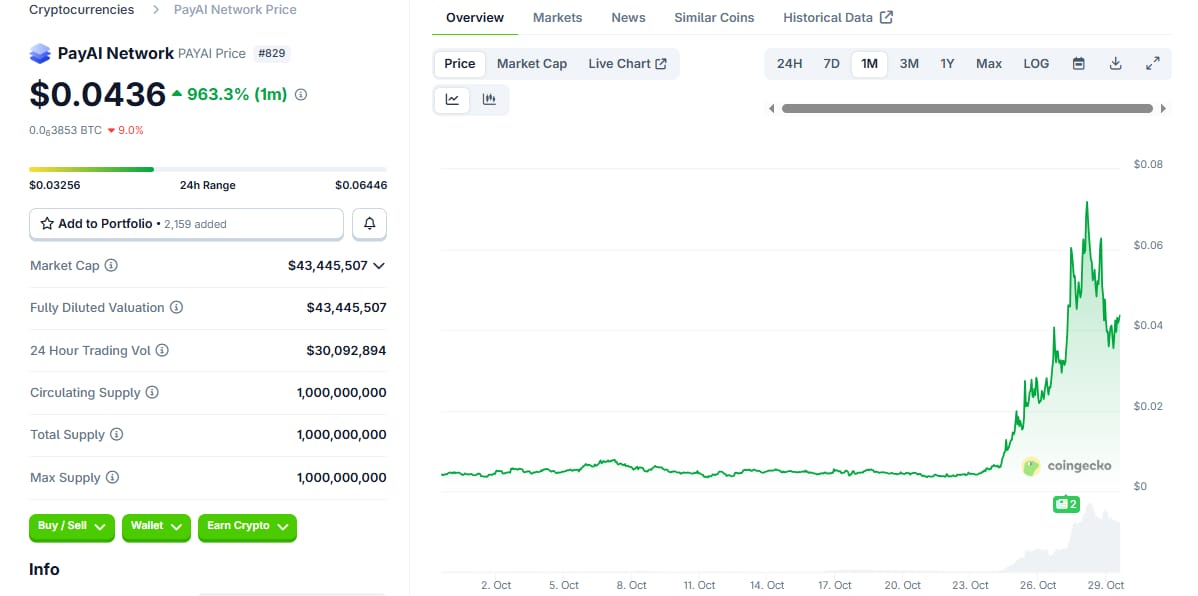Select the Market Cap chart mode
Viewport: 1198px width, 596px height.
coord(532,64)
